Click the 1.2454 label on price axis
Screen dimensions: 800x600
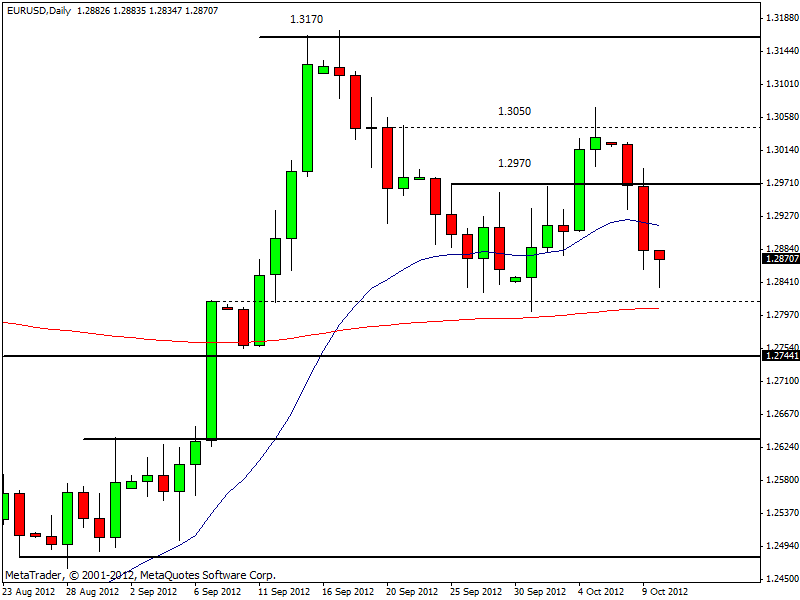click(780, 579)
